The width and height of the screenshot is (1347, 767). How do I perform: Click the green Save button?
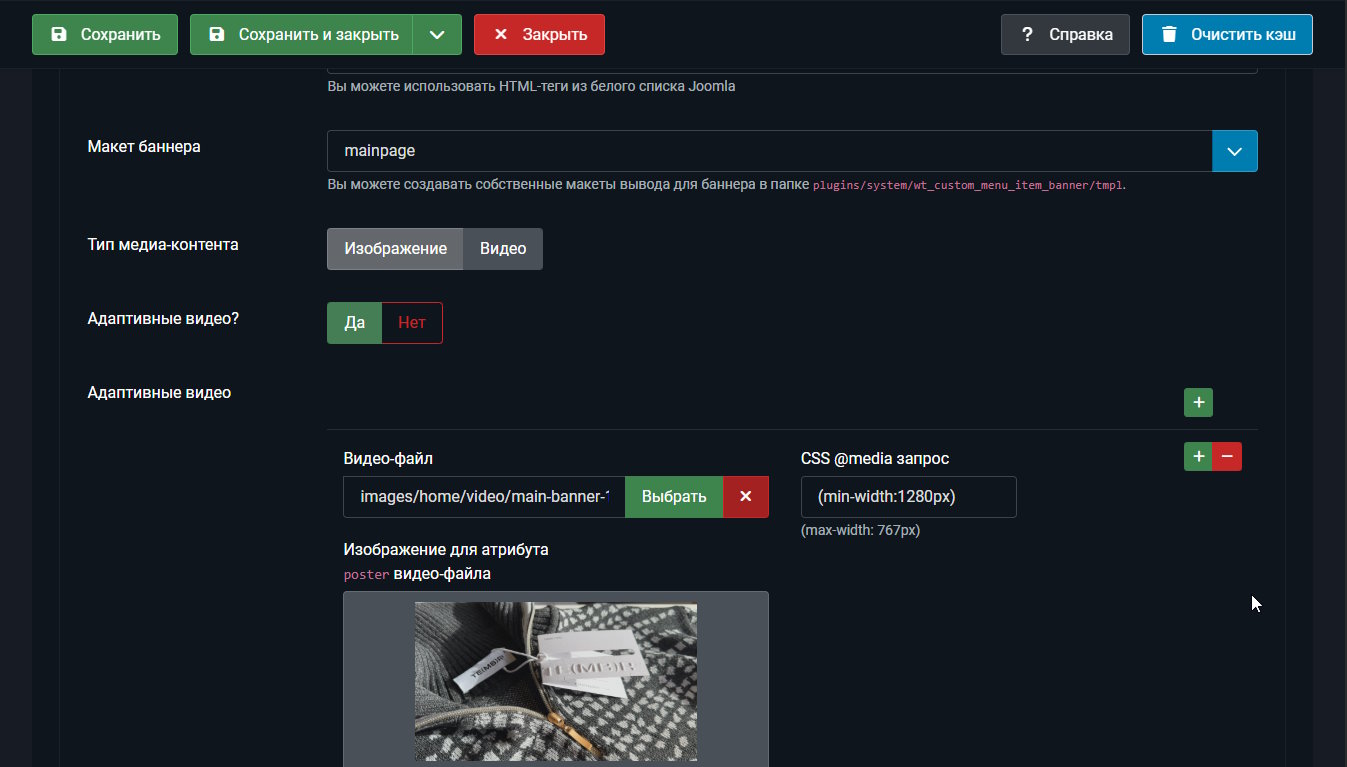[x=105, y=35]
